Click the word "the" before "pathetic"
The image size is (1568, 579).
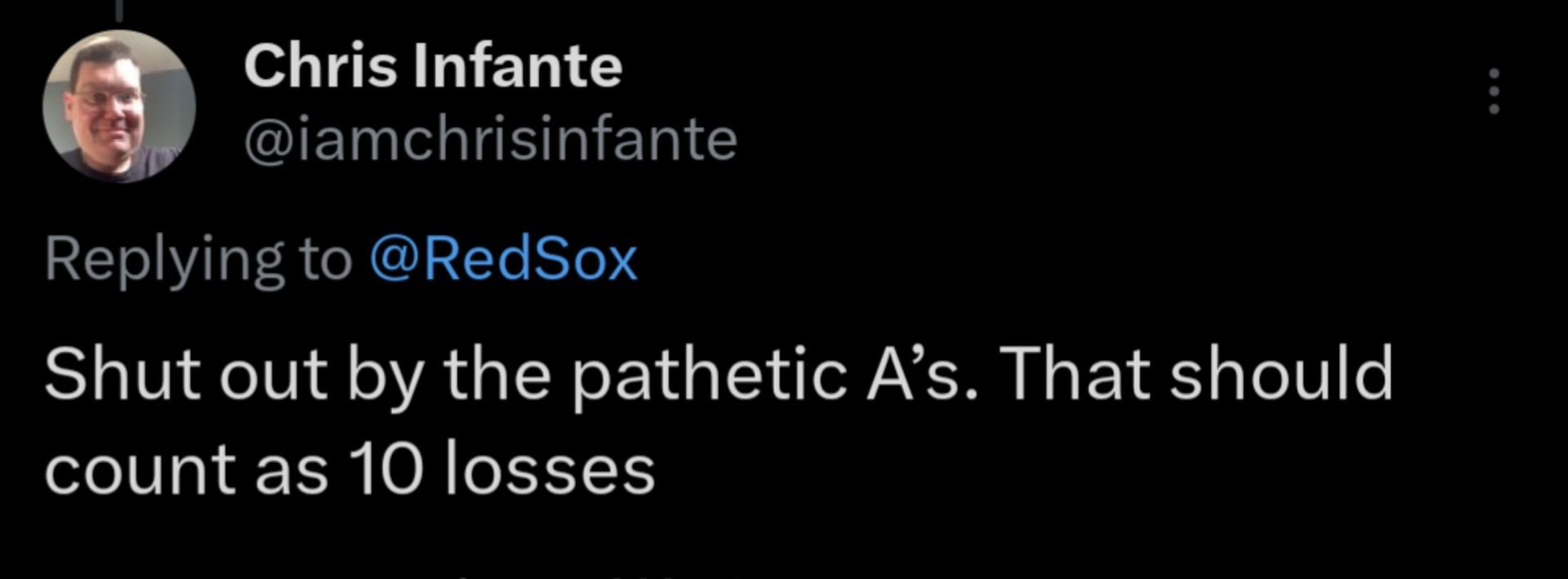[x=497, y=374]
